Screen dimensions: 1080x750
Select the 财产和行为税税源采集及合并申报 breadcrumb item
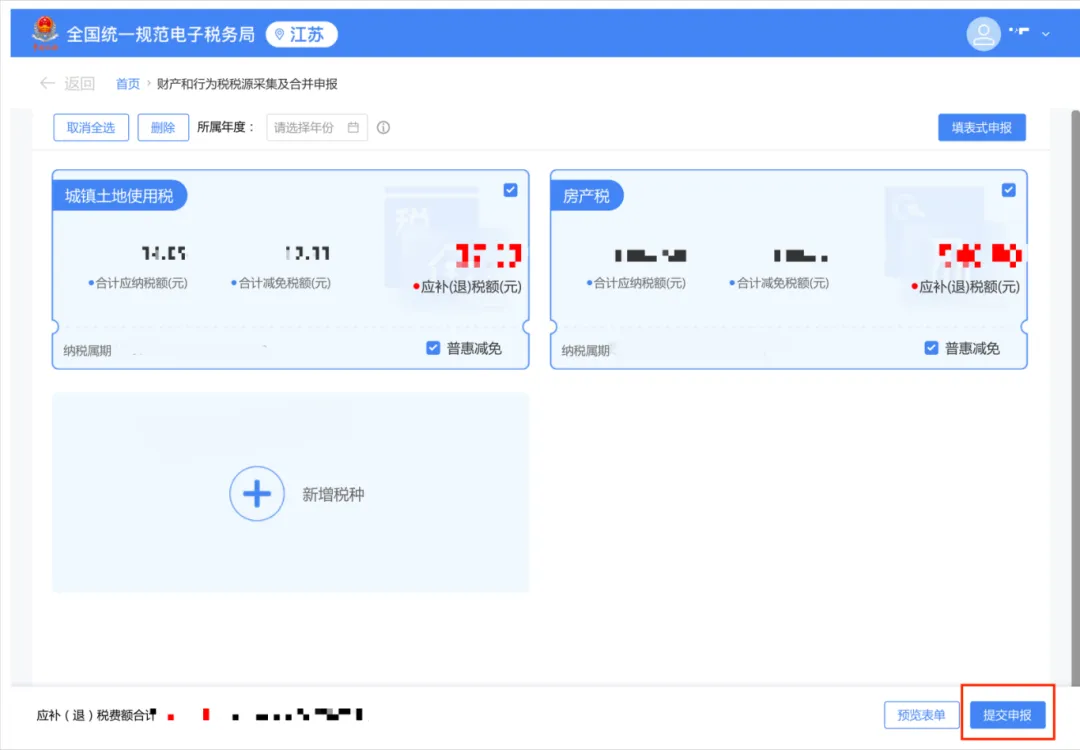point(246,83)
